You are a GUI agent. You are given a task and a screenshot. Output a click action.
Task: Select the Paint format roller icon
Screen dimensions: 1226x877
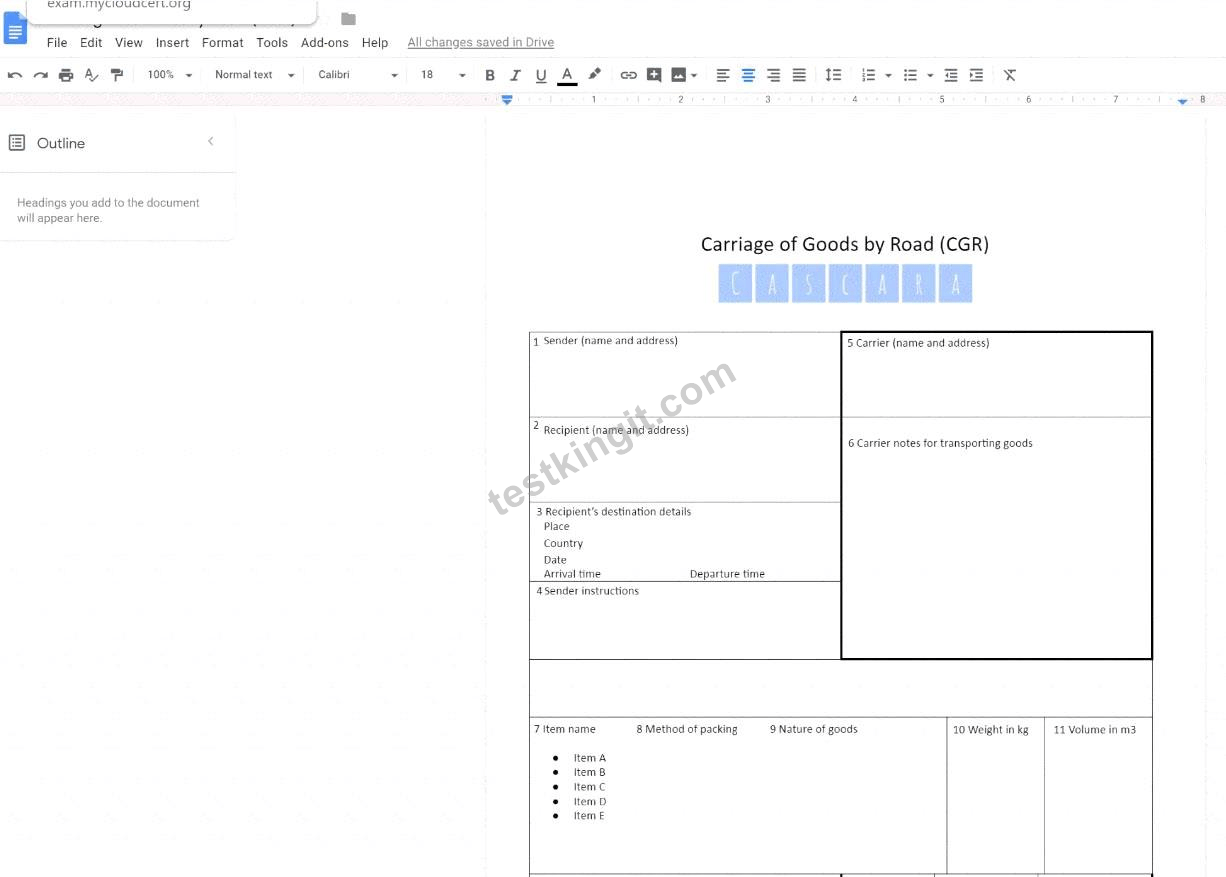tap(117, 75)
